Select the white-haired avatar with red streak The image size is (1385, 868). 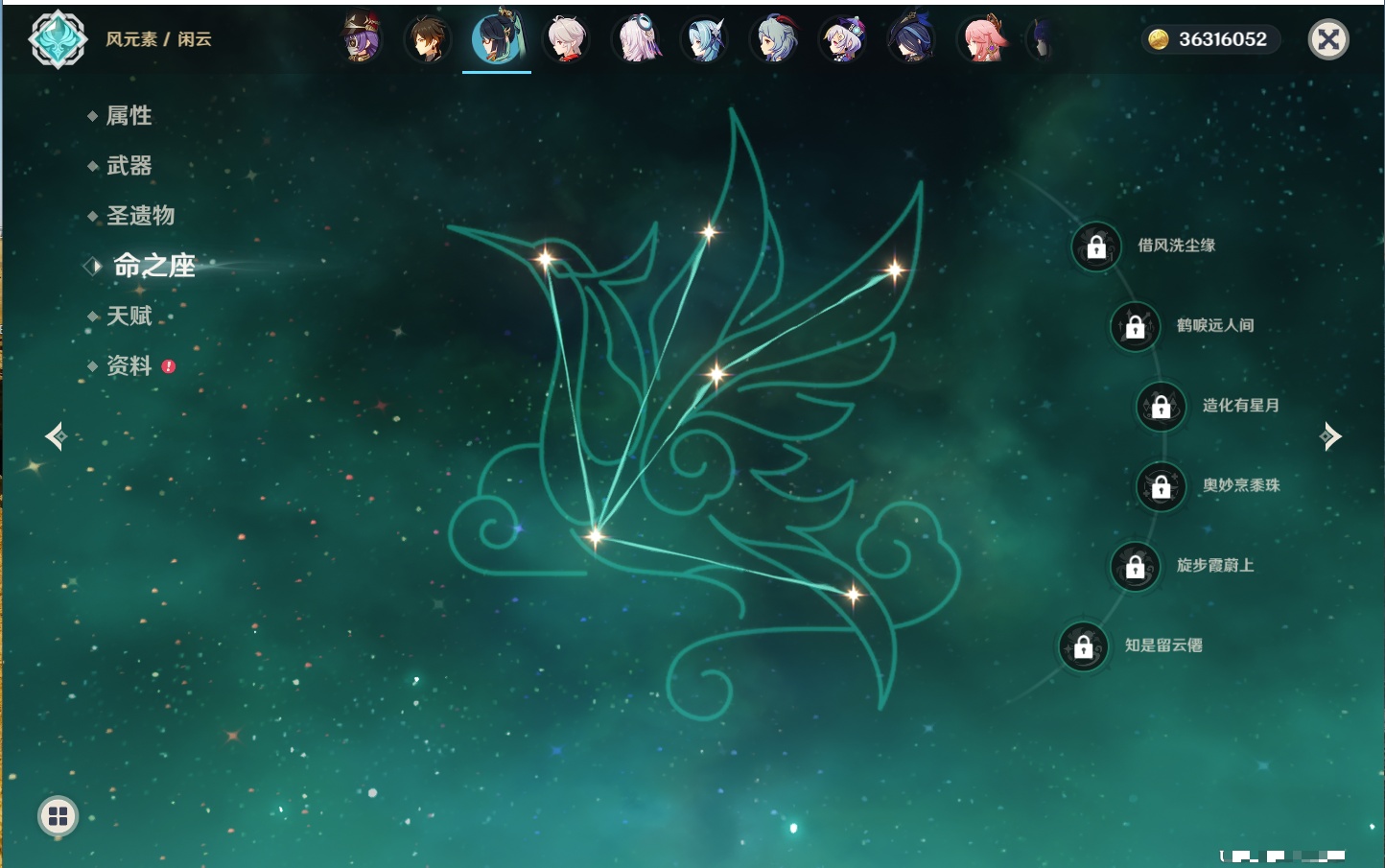point(566,39)
